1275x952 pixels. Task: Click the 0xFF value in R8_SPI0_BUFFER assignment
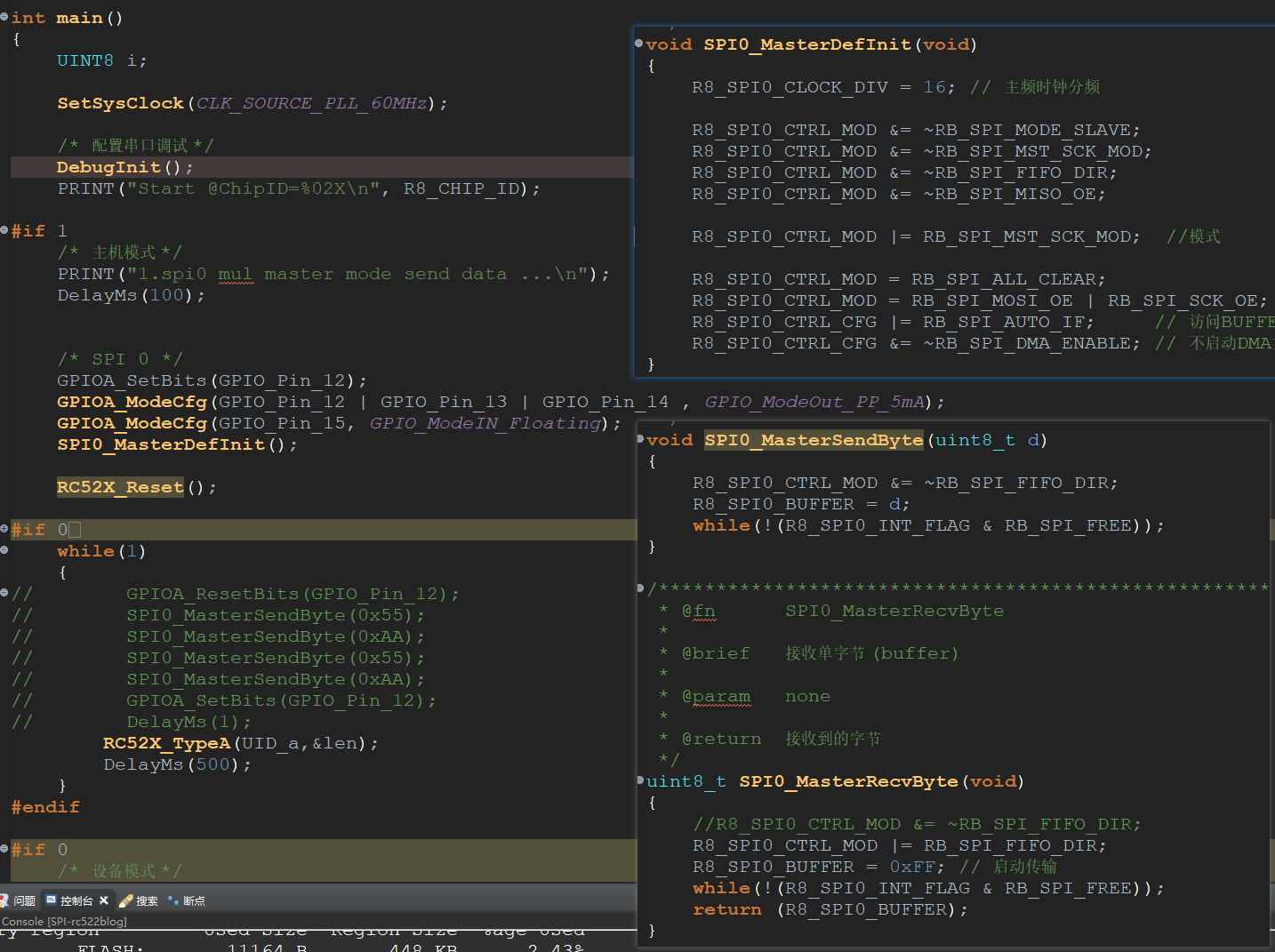pyautogui.click(x=910, y=867)
